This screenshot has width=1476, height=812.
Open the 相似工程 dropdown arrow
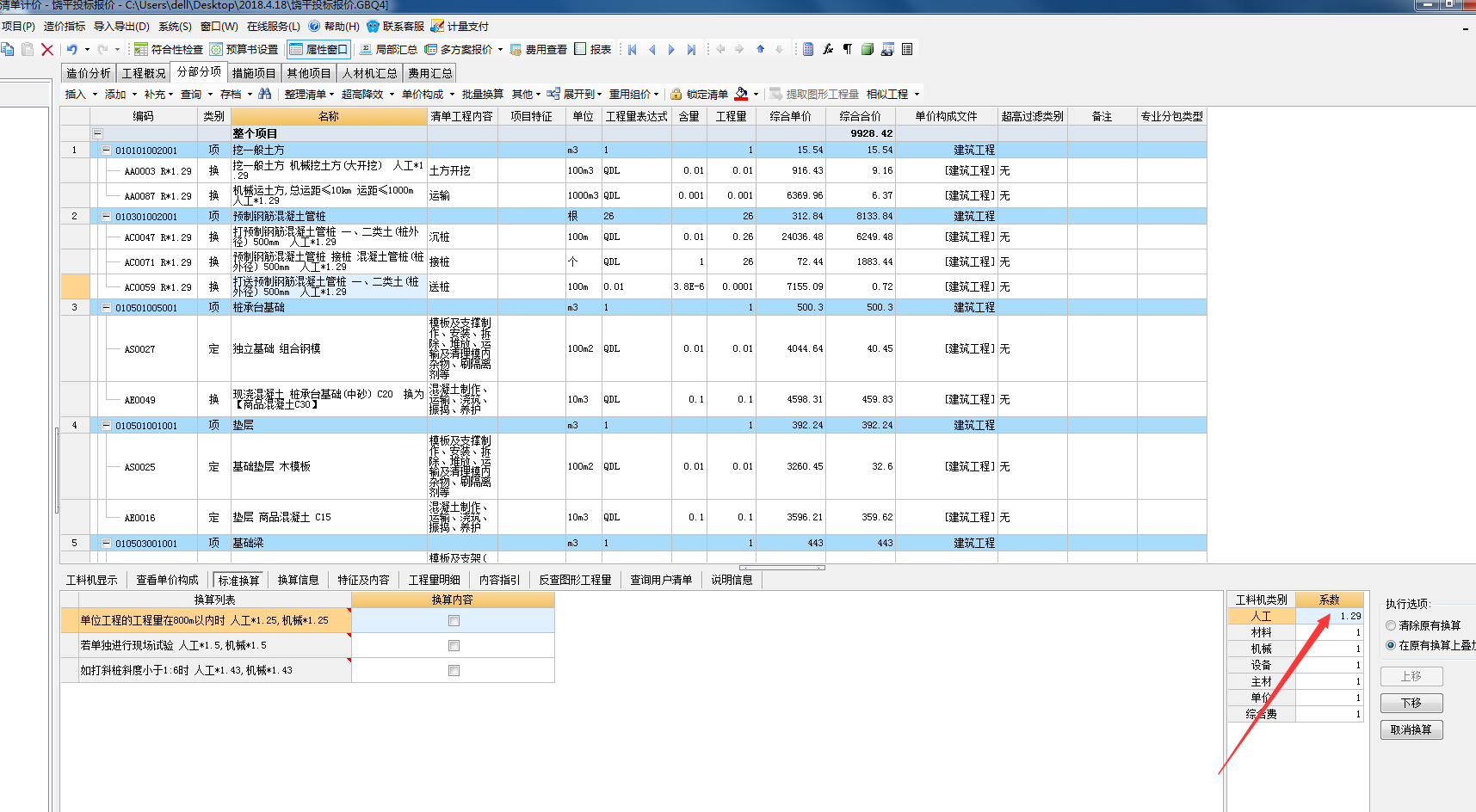(917, 95)
